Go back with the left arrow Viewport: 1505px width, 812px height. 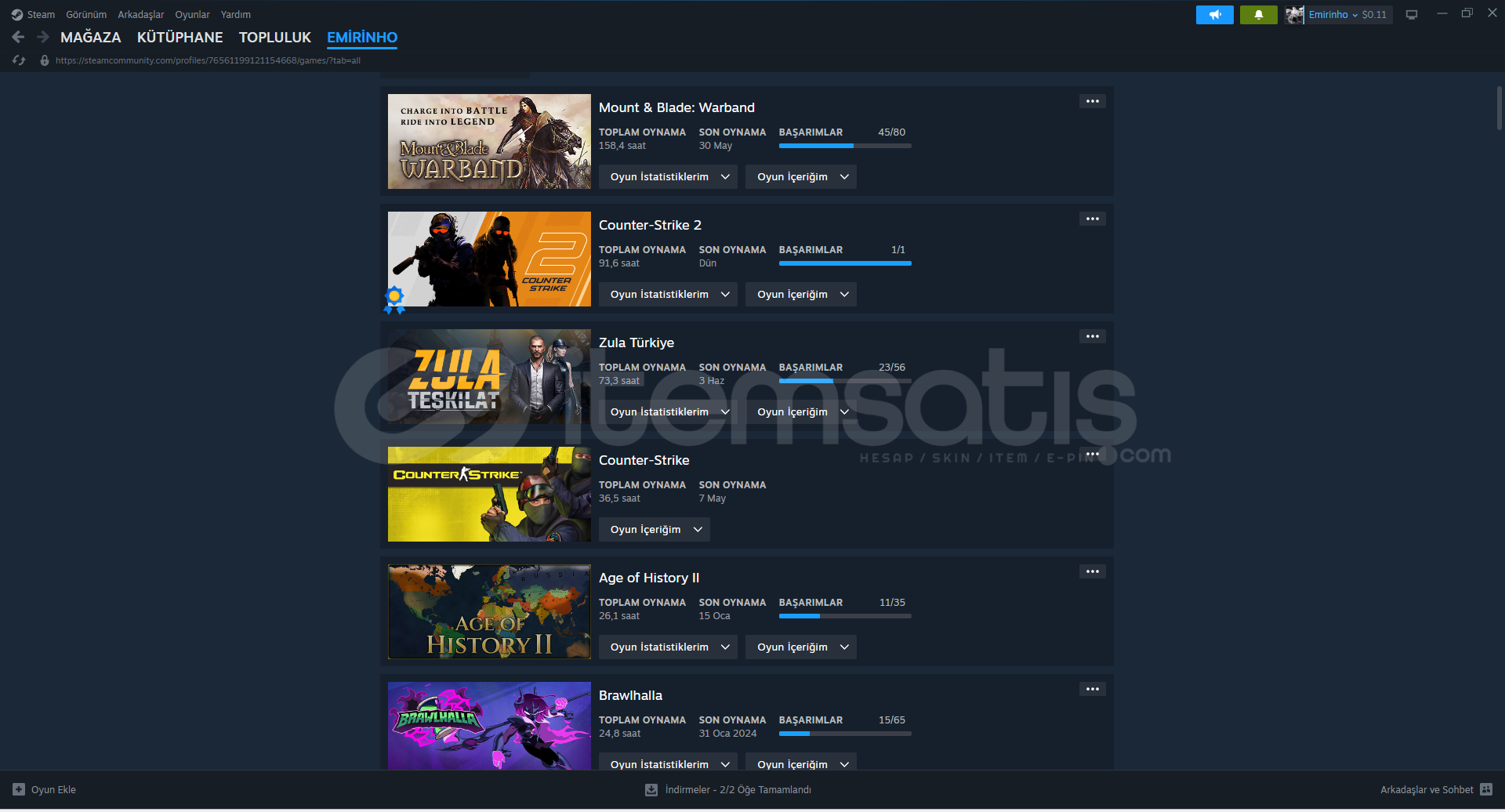19,37
